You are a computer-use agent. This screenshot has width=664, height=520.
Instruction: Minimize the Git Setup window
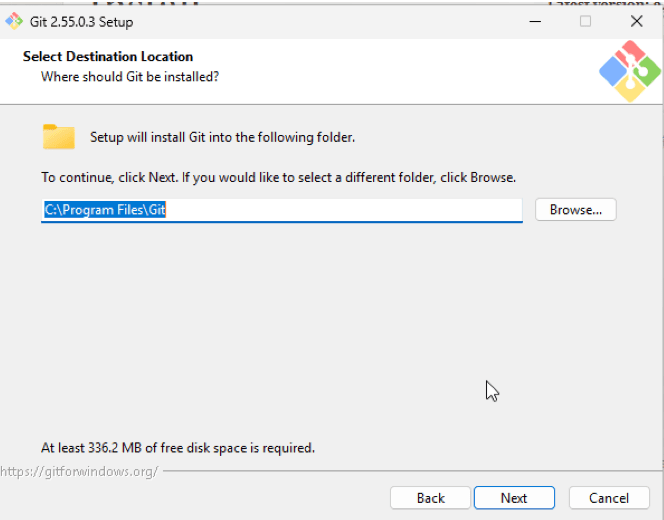click(535, 21)
